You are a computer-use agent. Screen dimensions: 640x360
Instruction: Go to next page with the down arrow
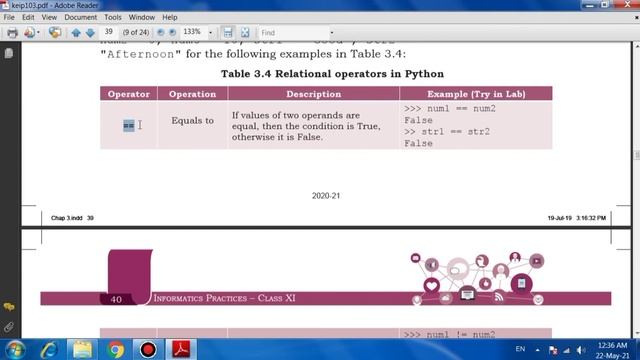90,33
